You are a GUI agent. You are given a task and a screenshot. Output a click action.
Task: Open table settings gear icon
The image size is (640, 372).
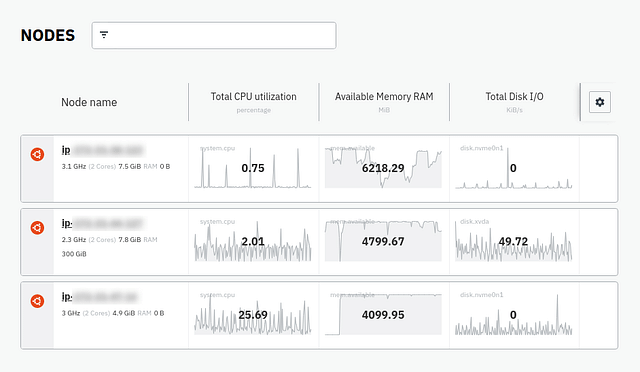(x=600, y=102)
